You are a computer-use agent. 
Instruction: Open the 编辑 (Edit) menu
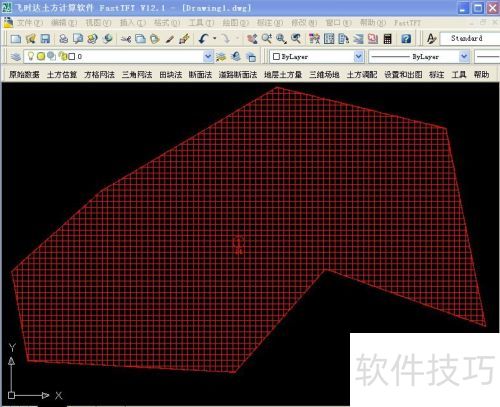coord(64,23)
